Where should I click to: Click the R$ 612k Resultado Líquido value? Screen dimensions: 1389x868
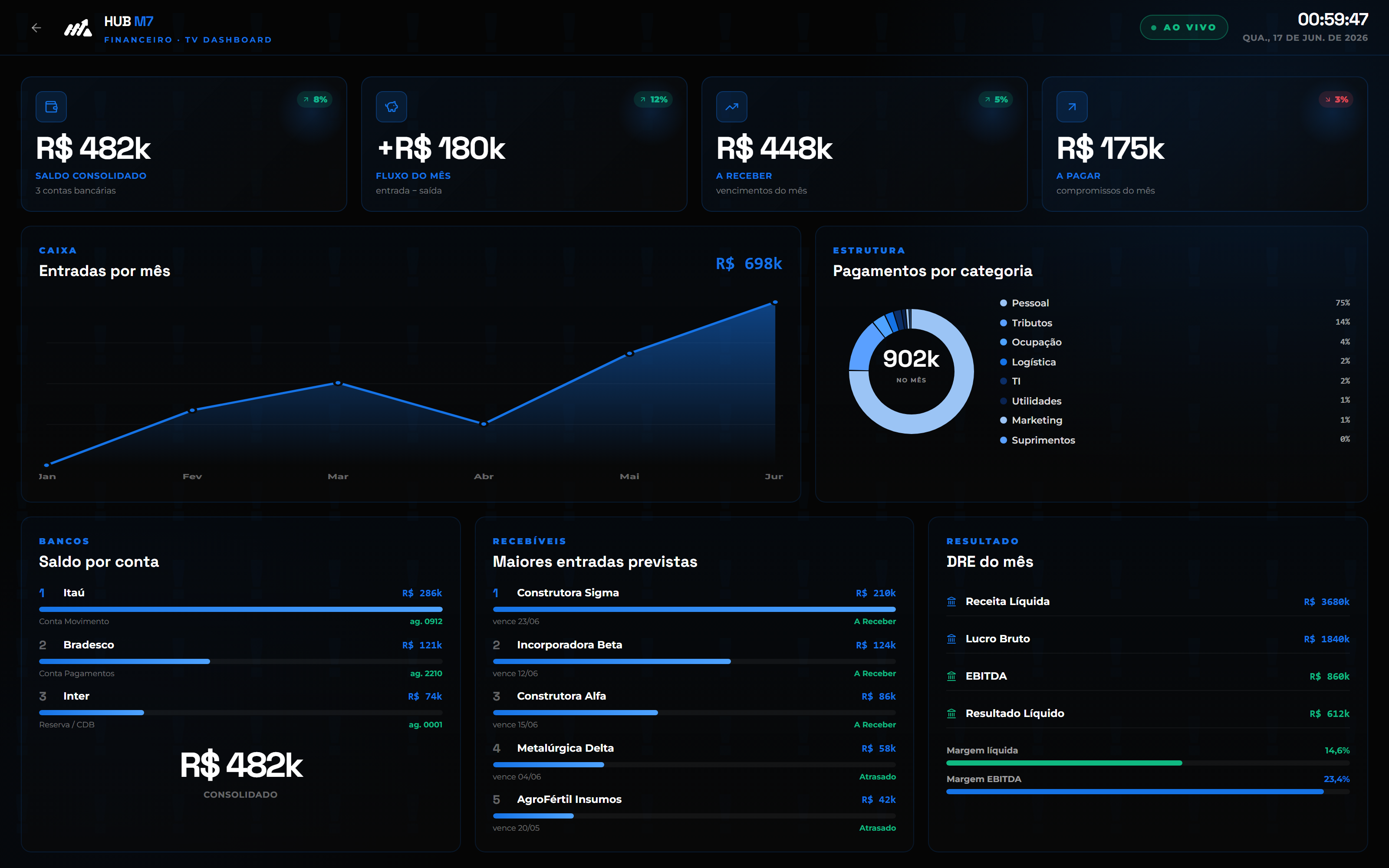pos(1329,713)
